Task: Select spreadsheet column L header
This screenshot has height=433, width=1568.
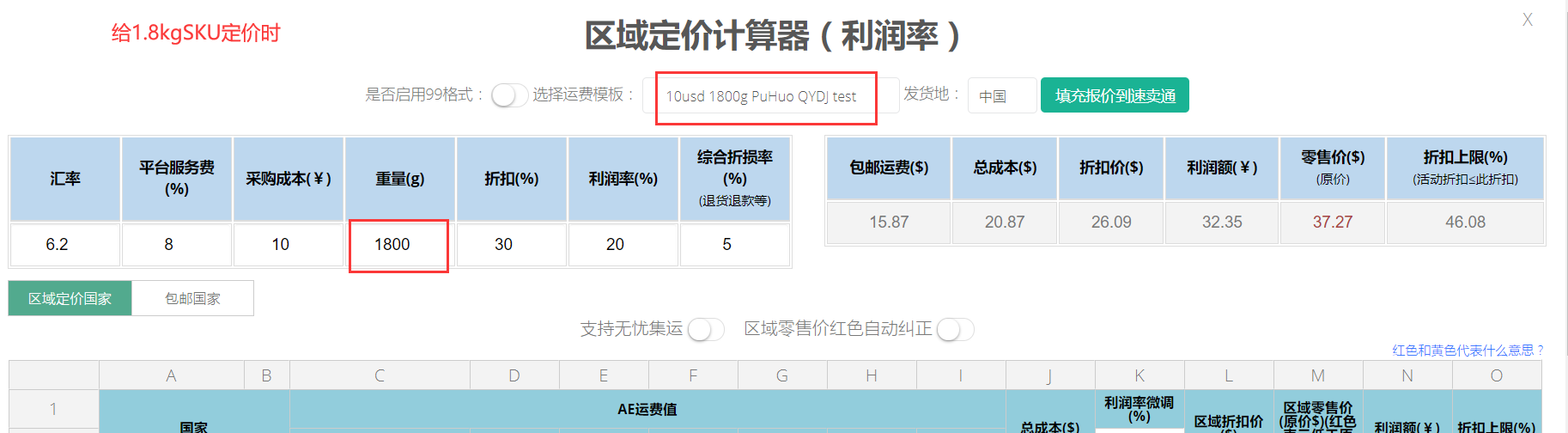Action: 1229,375
